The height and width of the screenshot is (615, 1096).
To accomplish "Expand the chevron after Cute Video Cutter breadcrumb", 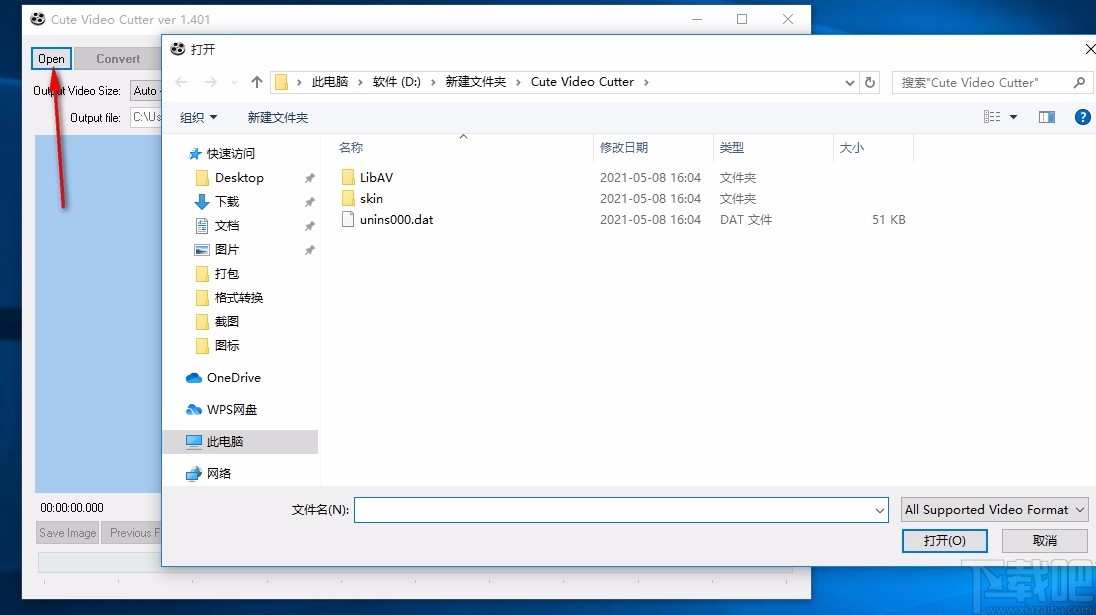I will click(647, 82).
